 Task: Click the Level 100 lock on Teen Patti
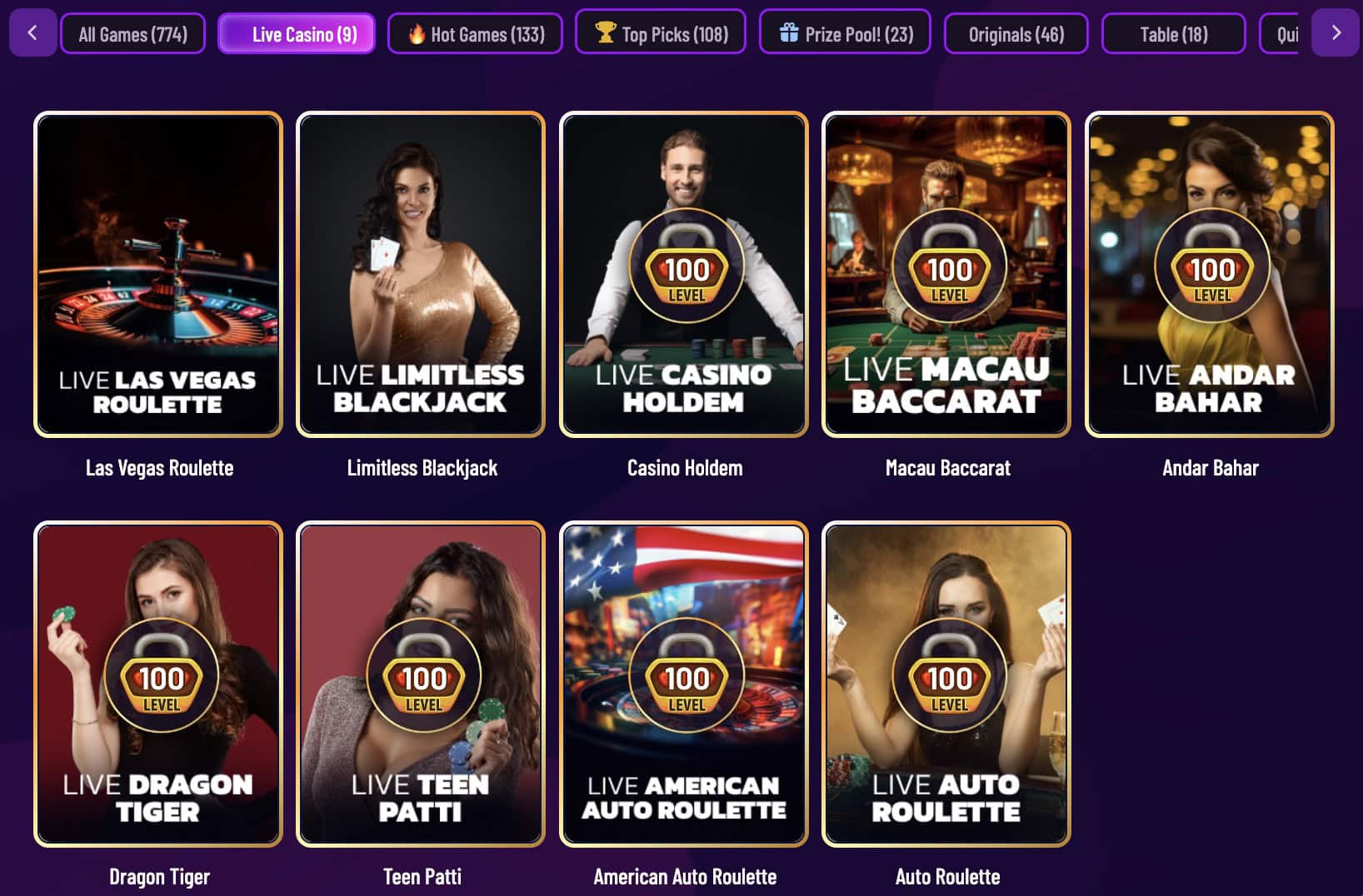pos(423,675)
